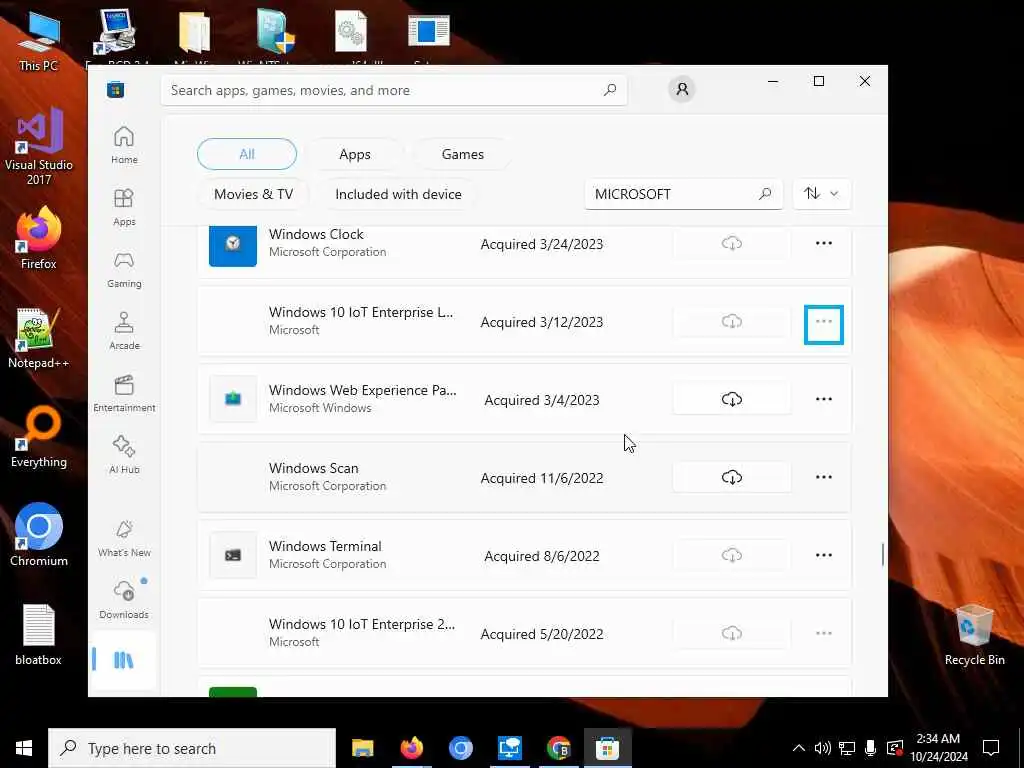Open AI Hub in the sidebar

tap(124, 455)
